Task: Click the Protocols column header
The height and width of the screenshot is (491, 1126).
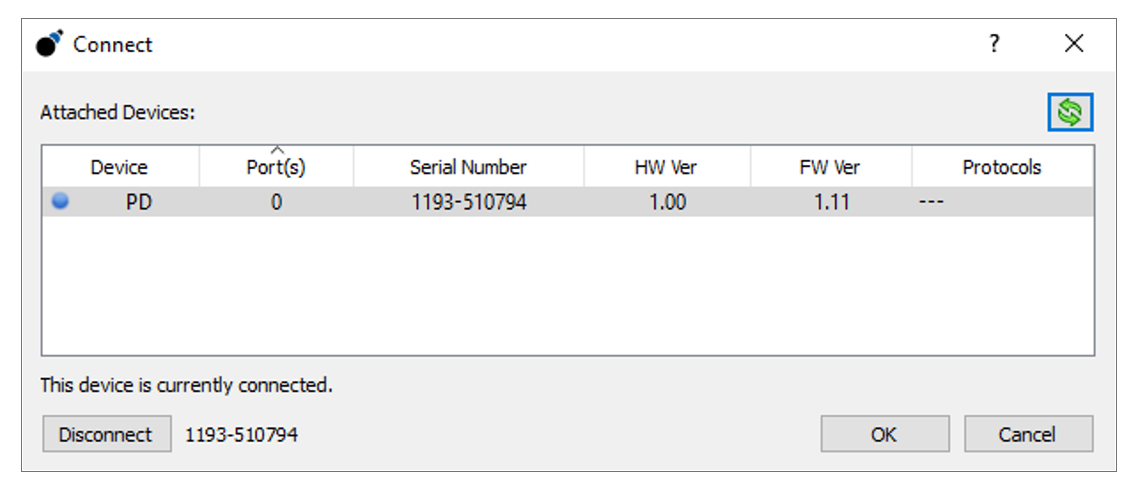Action: point(1002,167)
